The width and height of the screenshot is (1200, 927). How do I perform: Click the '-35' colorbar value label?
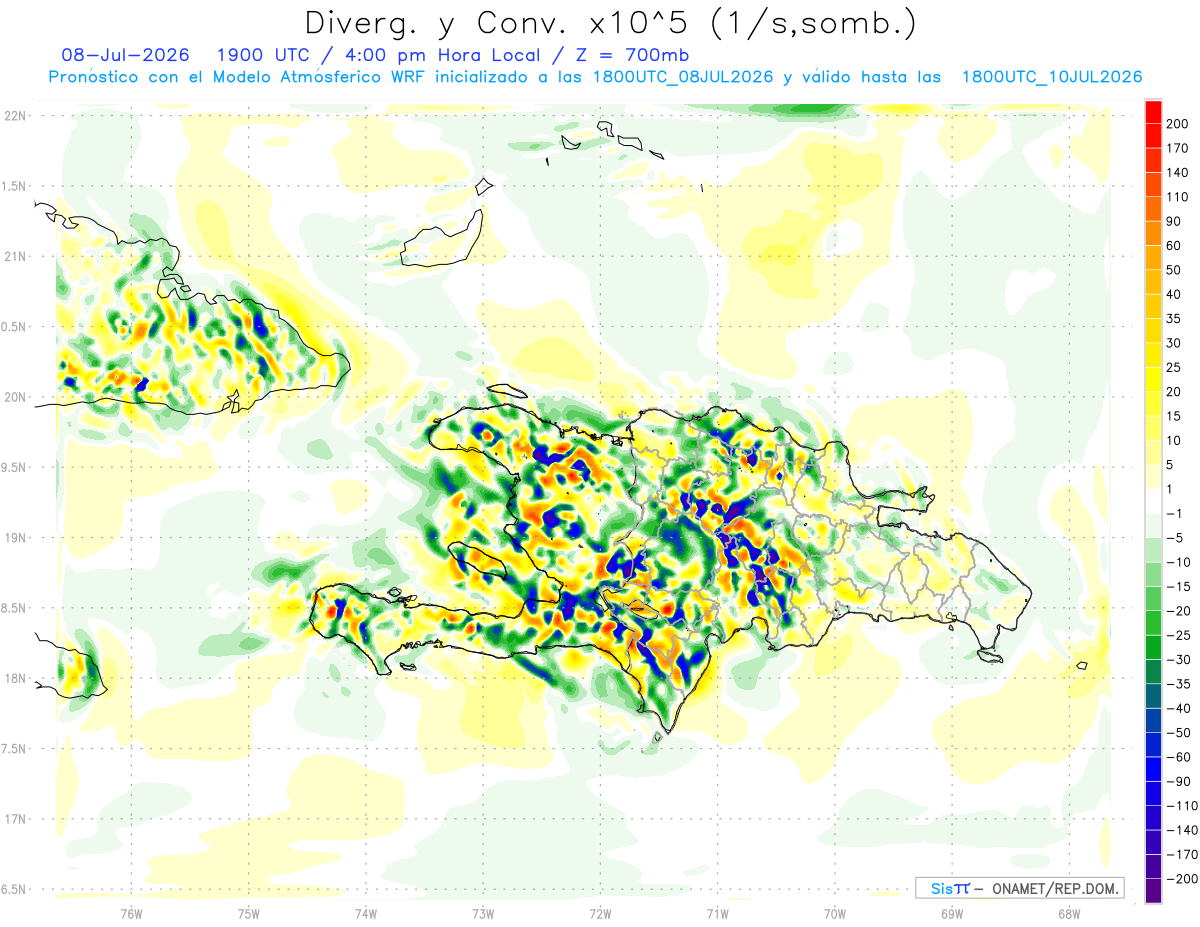point(1178,684)
